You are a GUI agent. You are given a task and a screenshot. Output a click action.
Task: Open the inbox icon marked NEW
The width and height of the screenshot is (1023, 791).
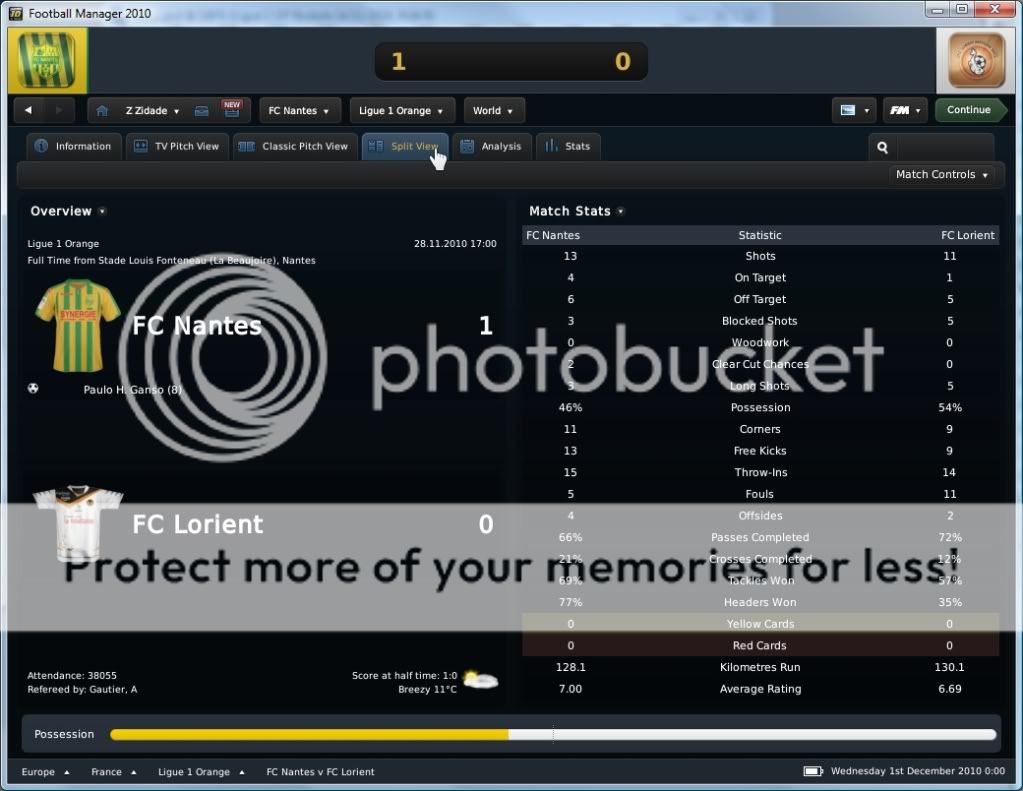[x=231, y=110]
